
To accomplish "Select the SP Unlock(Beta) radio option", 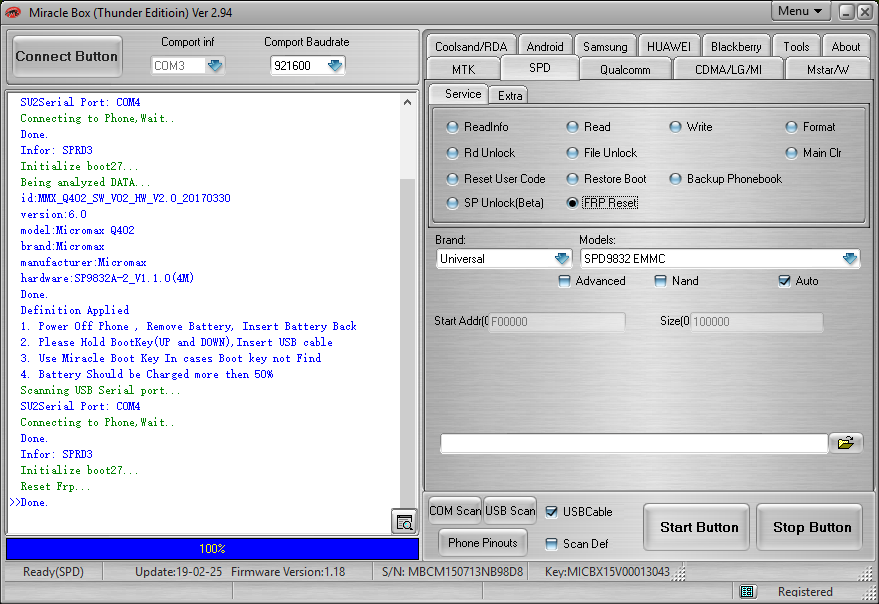I will [495, 203].
